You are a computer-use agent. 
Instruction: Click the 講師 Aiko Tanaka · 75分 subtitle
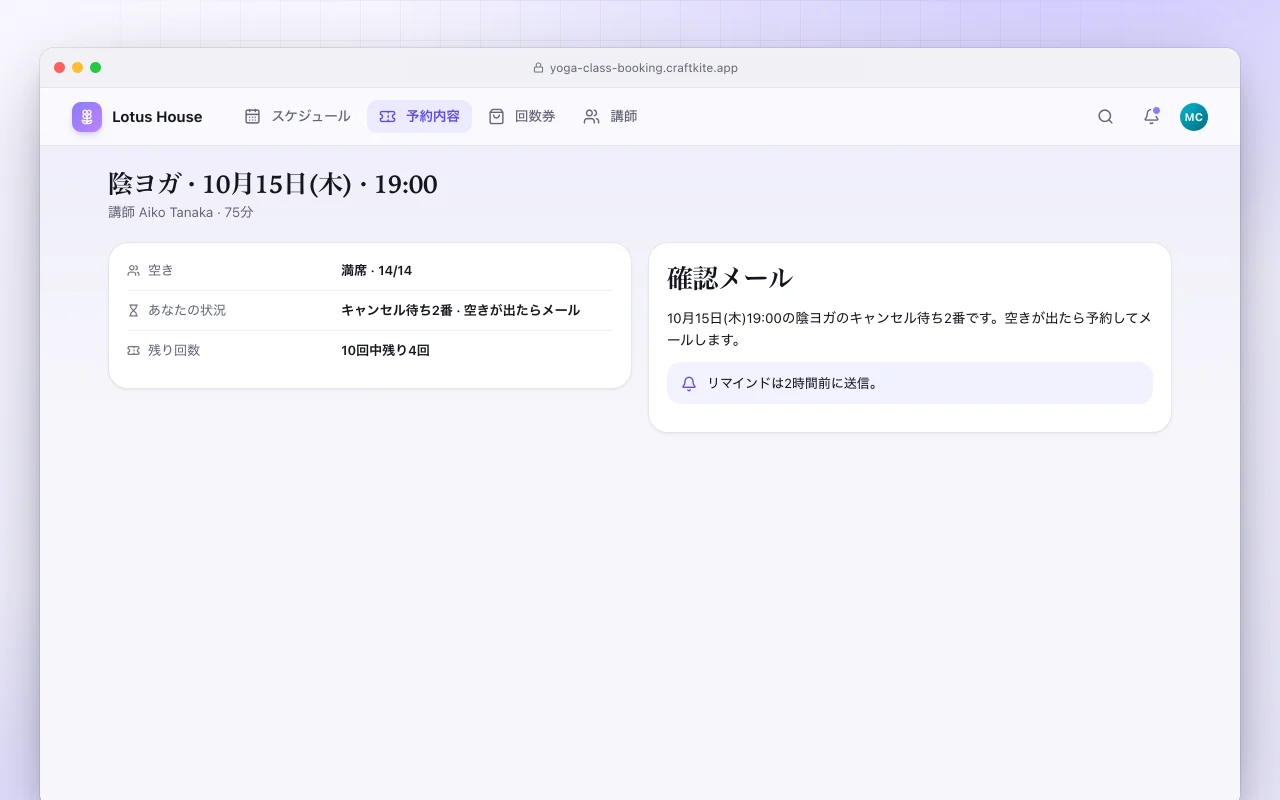coord(181,212)
